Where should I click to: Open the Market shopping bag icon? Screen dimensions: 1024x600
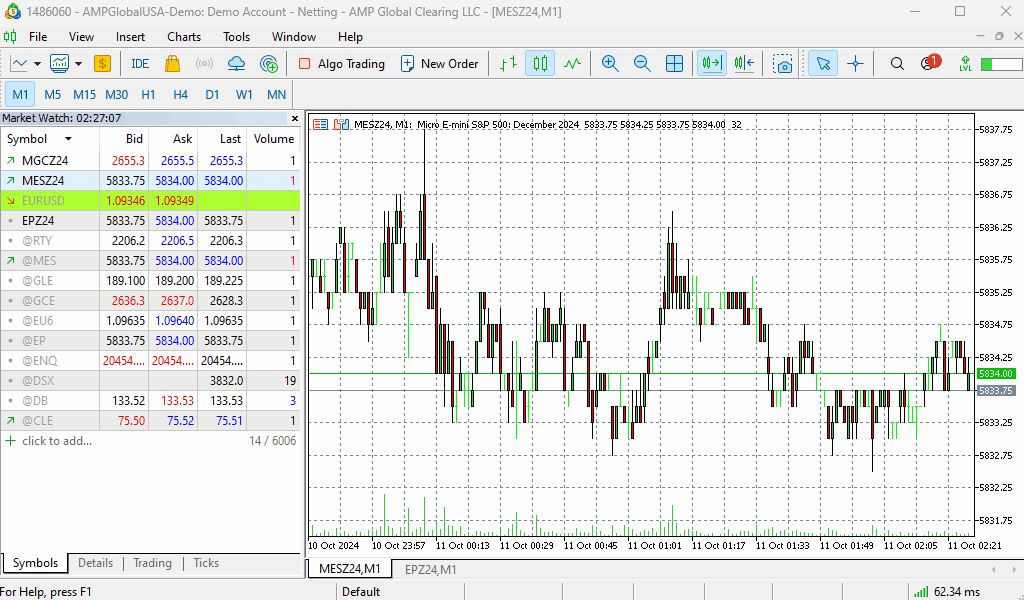click(x=172, y=64)
